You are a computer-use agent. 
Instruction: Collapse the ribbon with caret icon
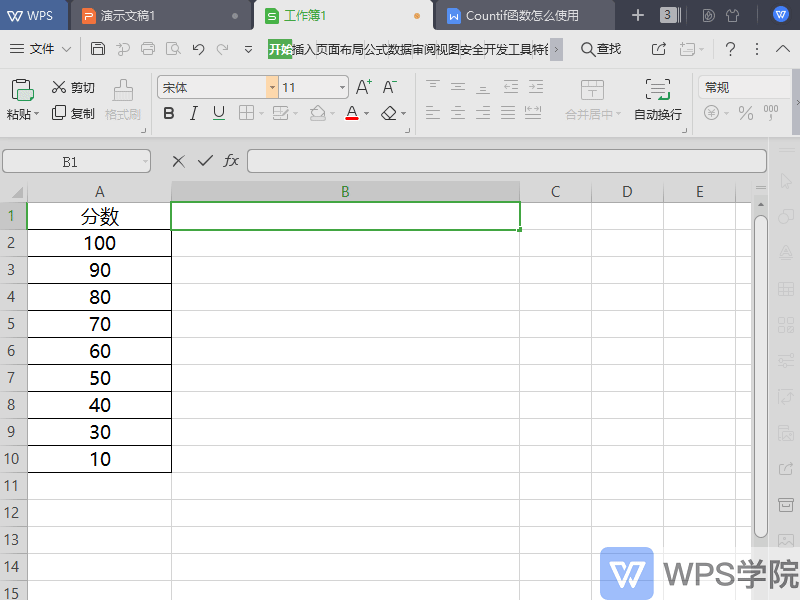click(783, 49)
